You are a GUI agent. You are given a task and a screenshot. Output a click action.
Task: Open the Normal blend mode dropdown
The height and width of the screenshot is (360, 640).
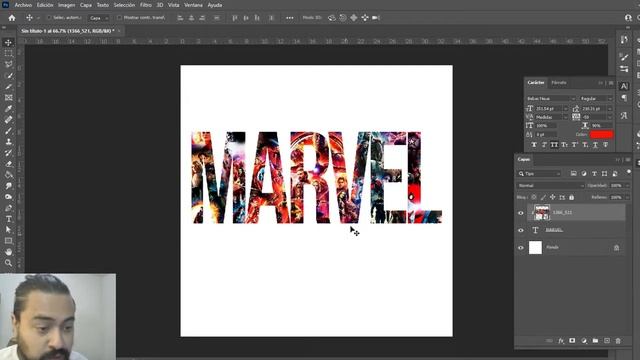[x=550, y=185]
